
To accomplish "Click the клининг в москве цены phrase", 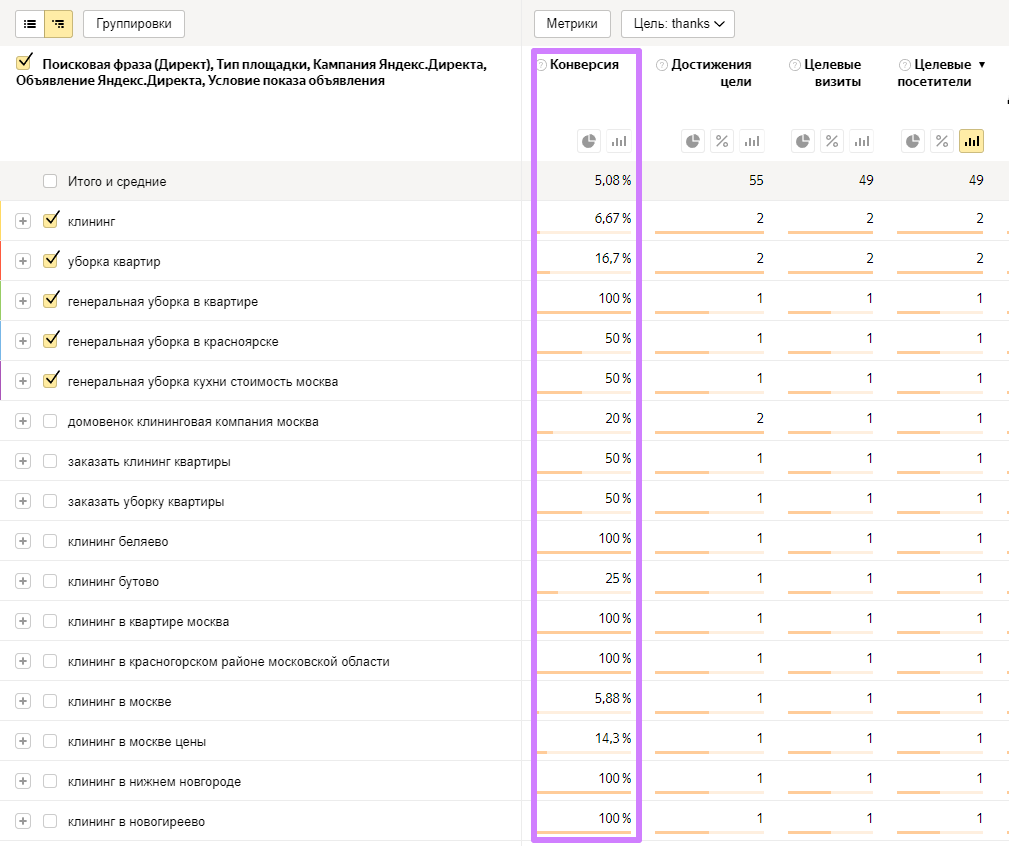I will click(x=137, y=741).
